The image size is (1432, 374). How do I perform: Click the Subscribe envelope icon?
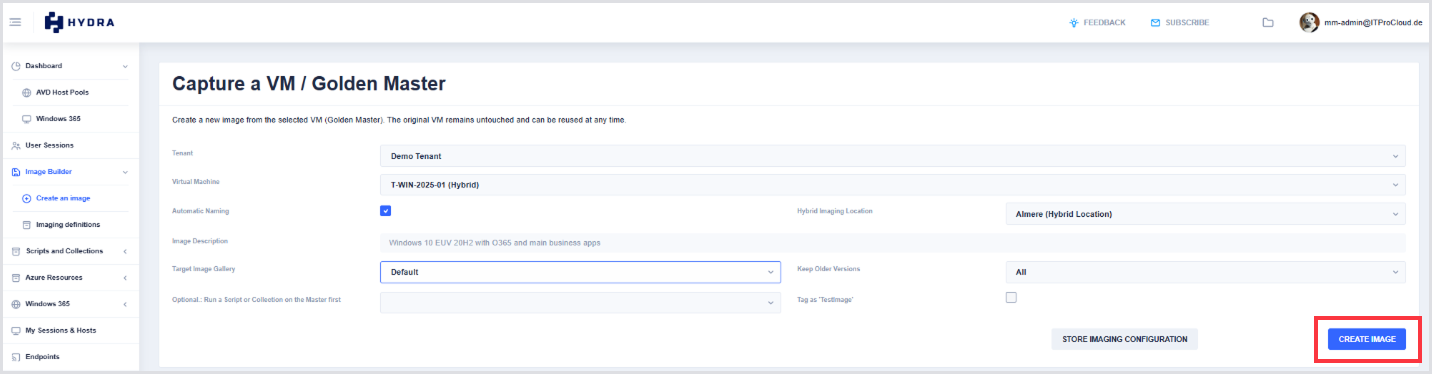[x=1155, y=22]
